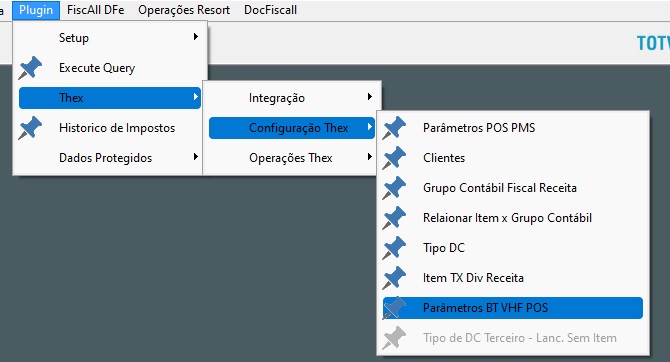670x362 pixels.
Task: Select Dados Protegidos entry
Action: click(x=110, y=158)
